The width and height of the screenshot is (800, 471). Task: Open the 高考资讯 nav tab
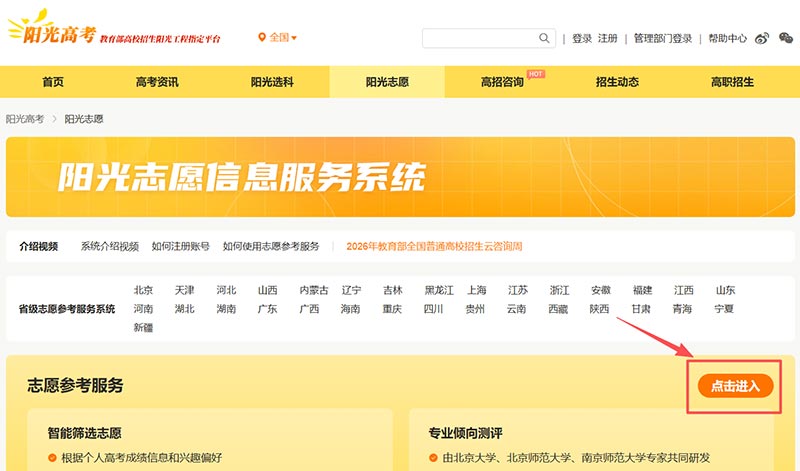coord(157,82)
